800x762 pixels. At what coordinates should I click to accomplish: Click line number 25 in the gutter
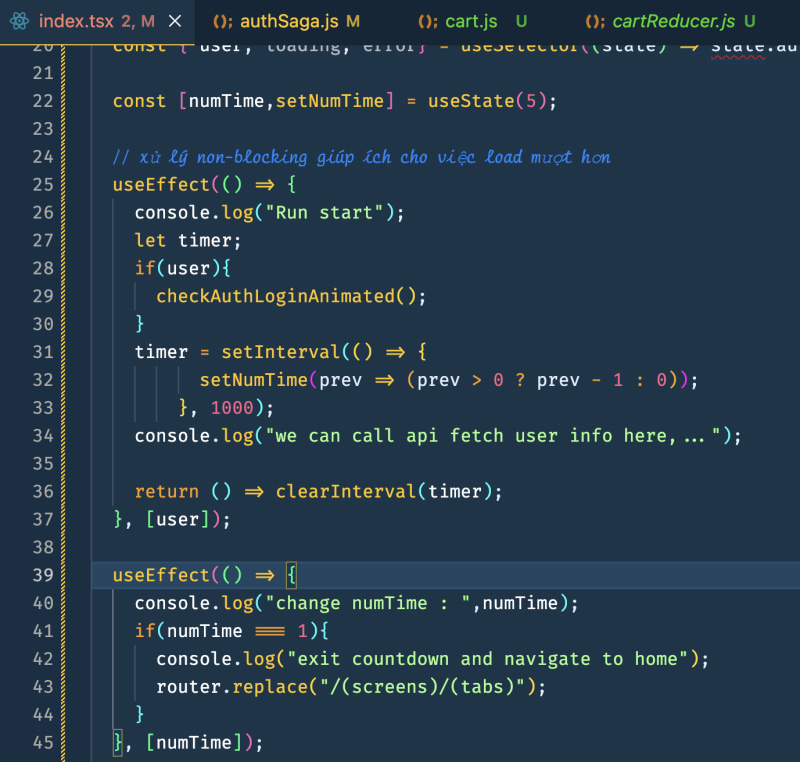pyautogui.click(x=42, y=184)
